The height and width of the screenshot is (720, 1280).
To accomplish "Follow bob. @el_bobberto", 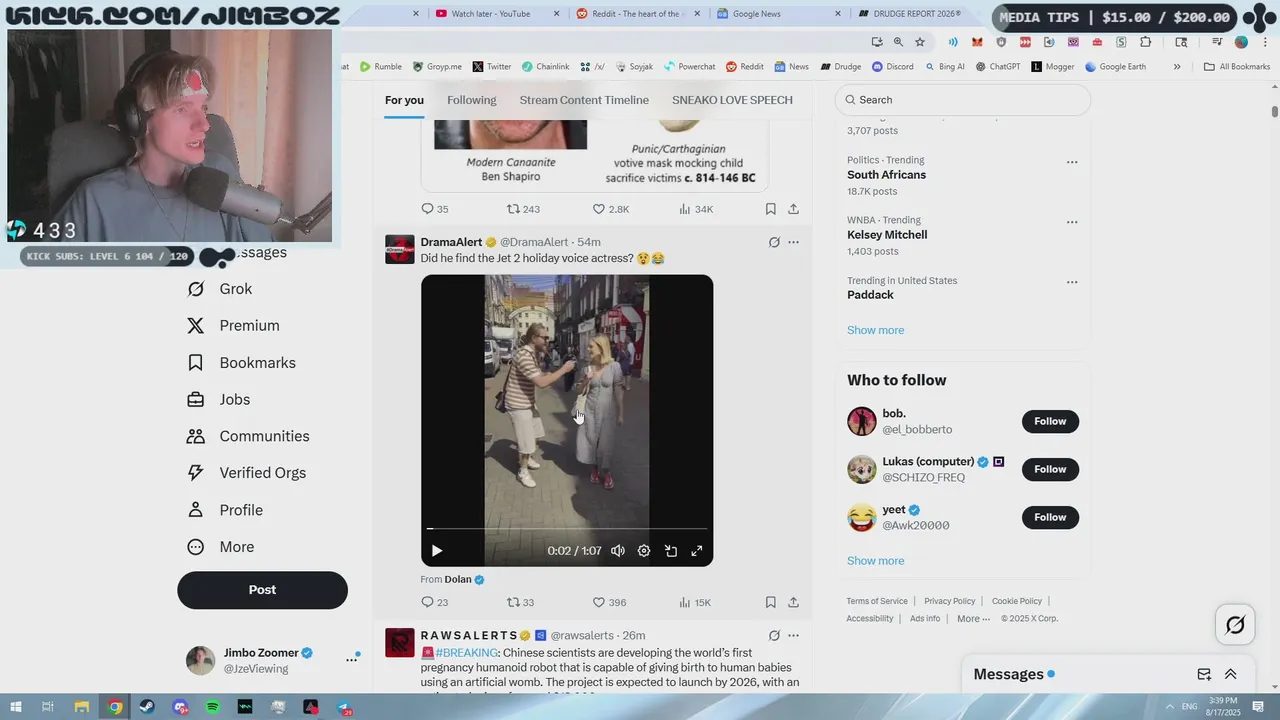I will tap(1050, 421).
